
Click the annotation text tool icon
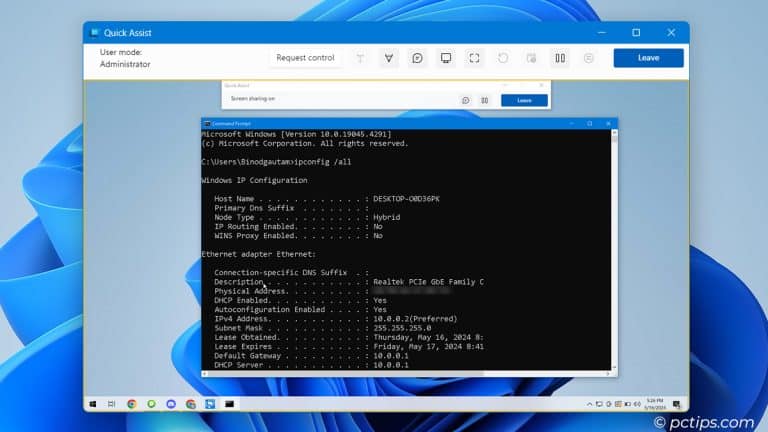pyautogui.click(x=360, y=58)
